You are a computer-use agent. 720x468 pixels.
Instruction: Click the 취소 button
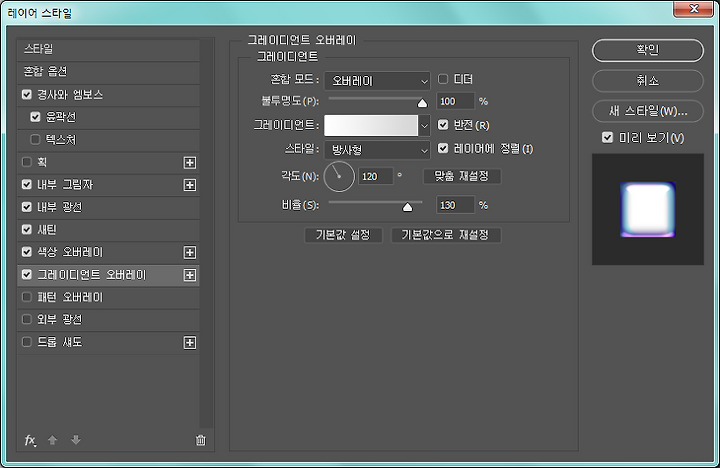click(x=648, y=81)
